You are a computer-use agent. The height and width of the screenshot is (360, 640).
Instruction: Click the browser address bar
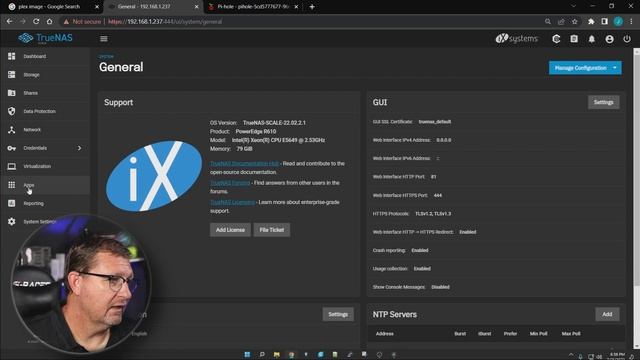point(302,22)
